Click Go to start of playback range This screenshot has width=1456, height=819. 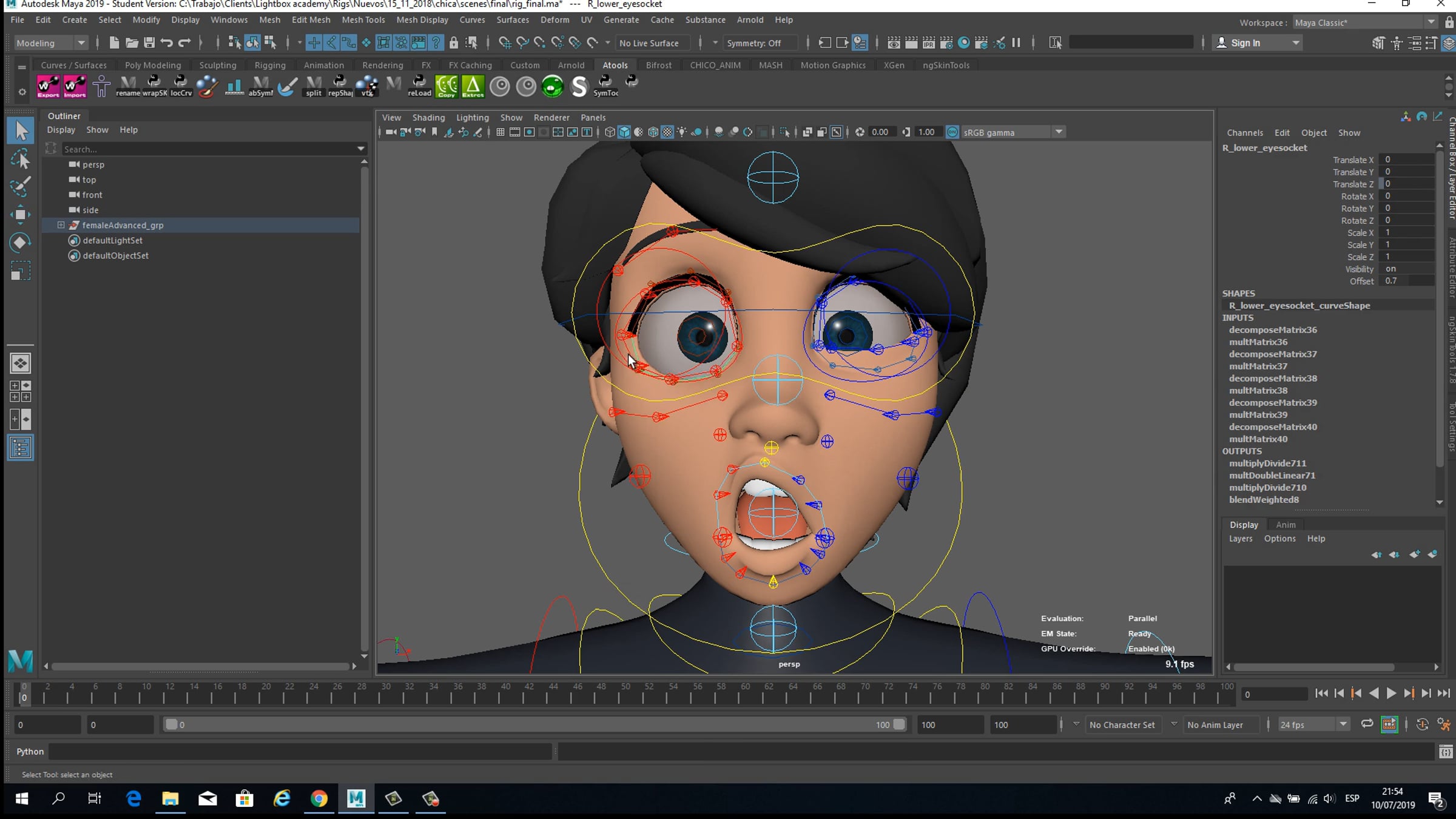pyautogui.click(x=1321, y=693)
